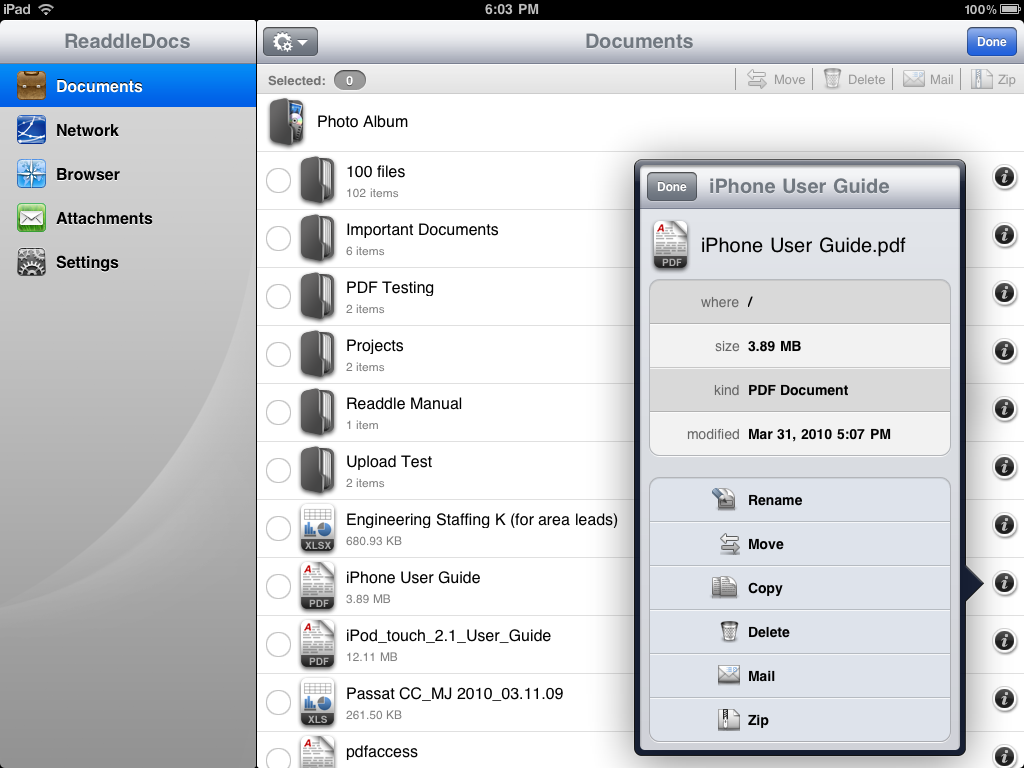1024x768 pixels.
Task: Choose Rename in the file popover
Action: [799, 500]
